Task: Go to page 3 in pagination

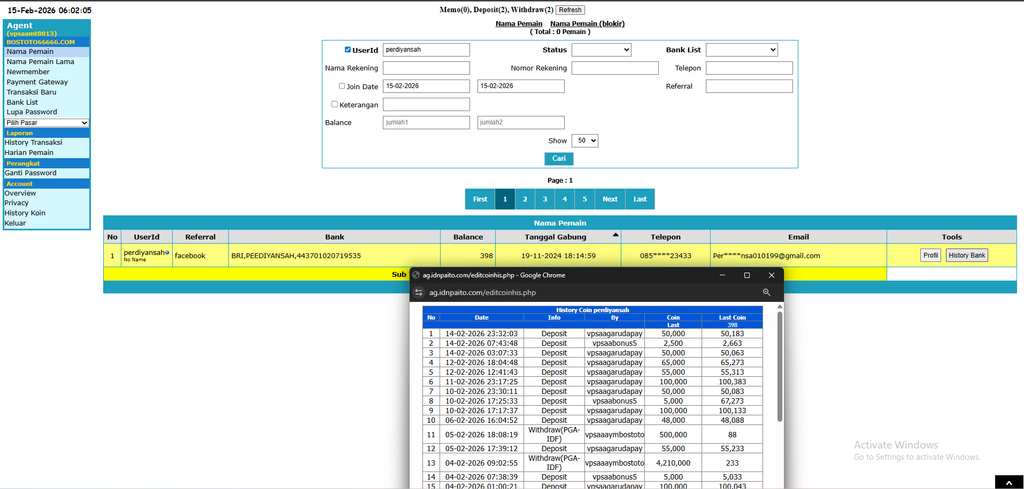Action: click(x=545, y=199)
